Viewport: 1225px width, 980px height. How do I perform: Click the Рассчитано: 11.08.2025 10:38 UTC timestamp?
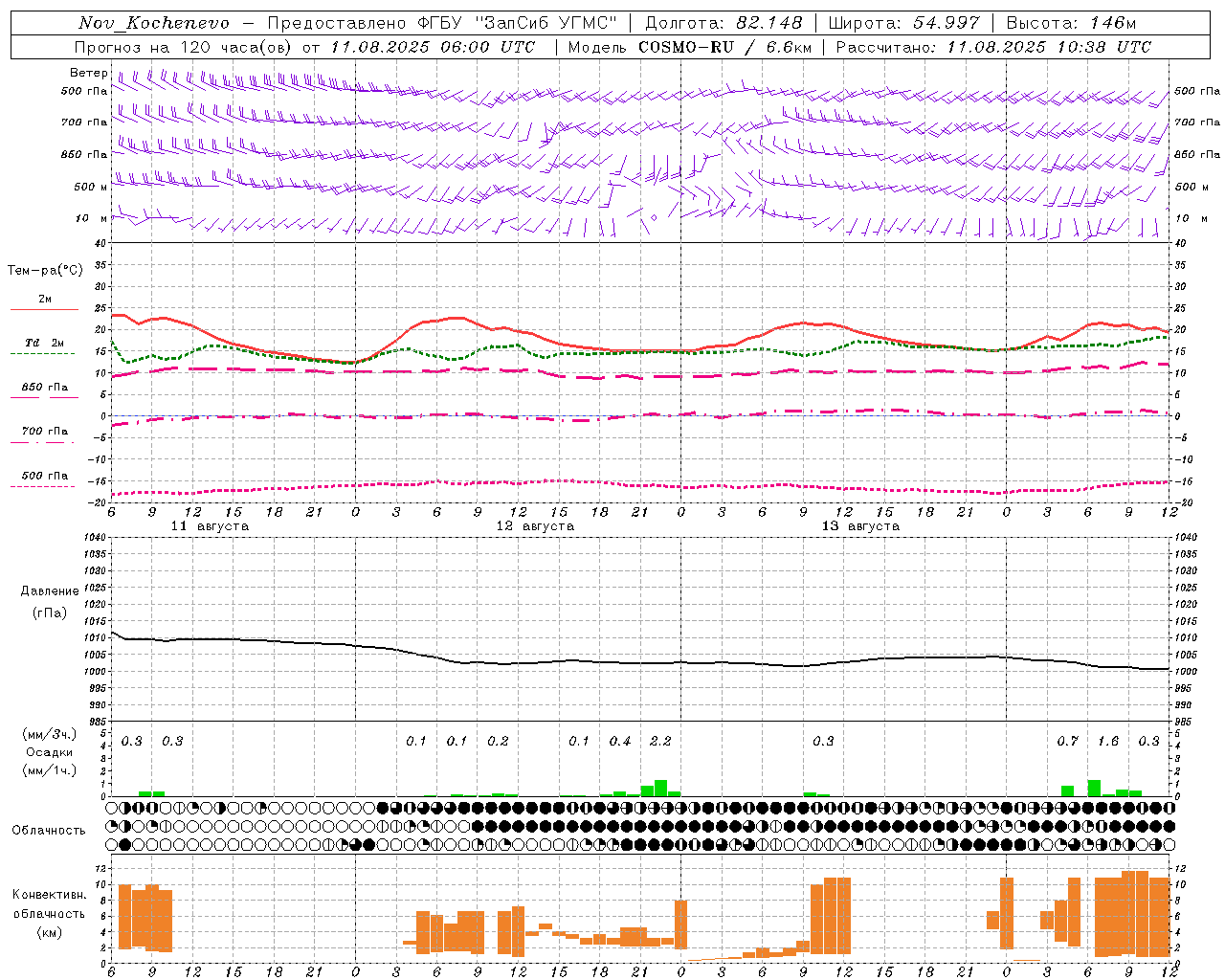[992, 47]
